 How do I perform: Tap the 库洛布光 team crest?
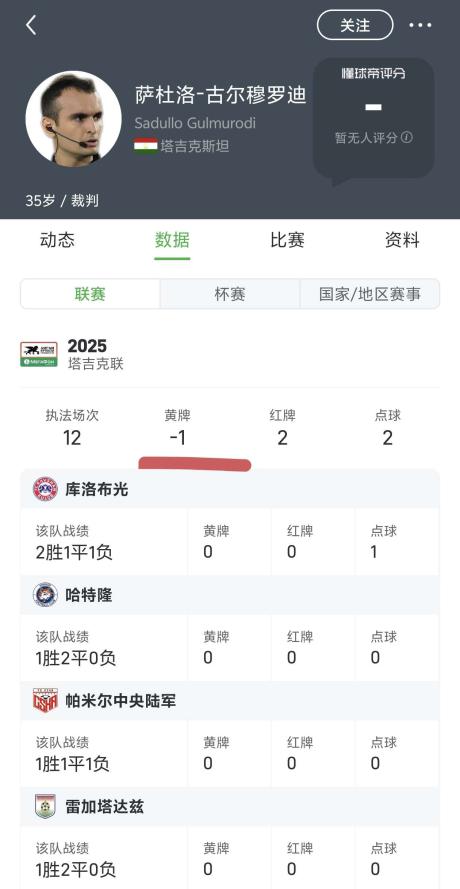click(x=45, y=489)
